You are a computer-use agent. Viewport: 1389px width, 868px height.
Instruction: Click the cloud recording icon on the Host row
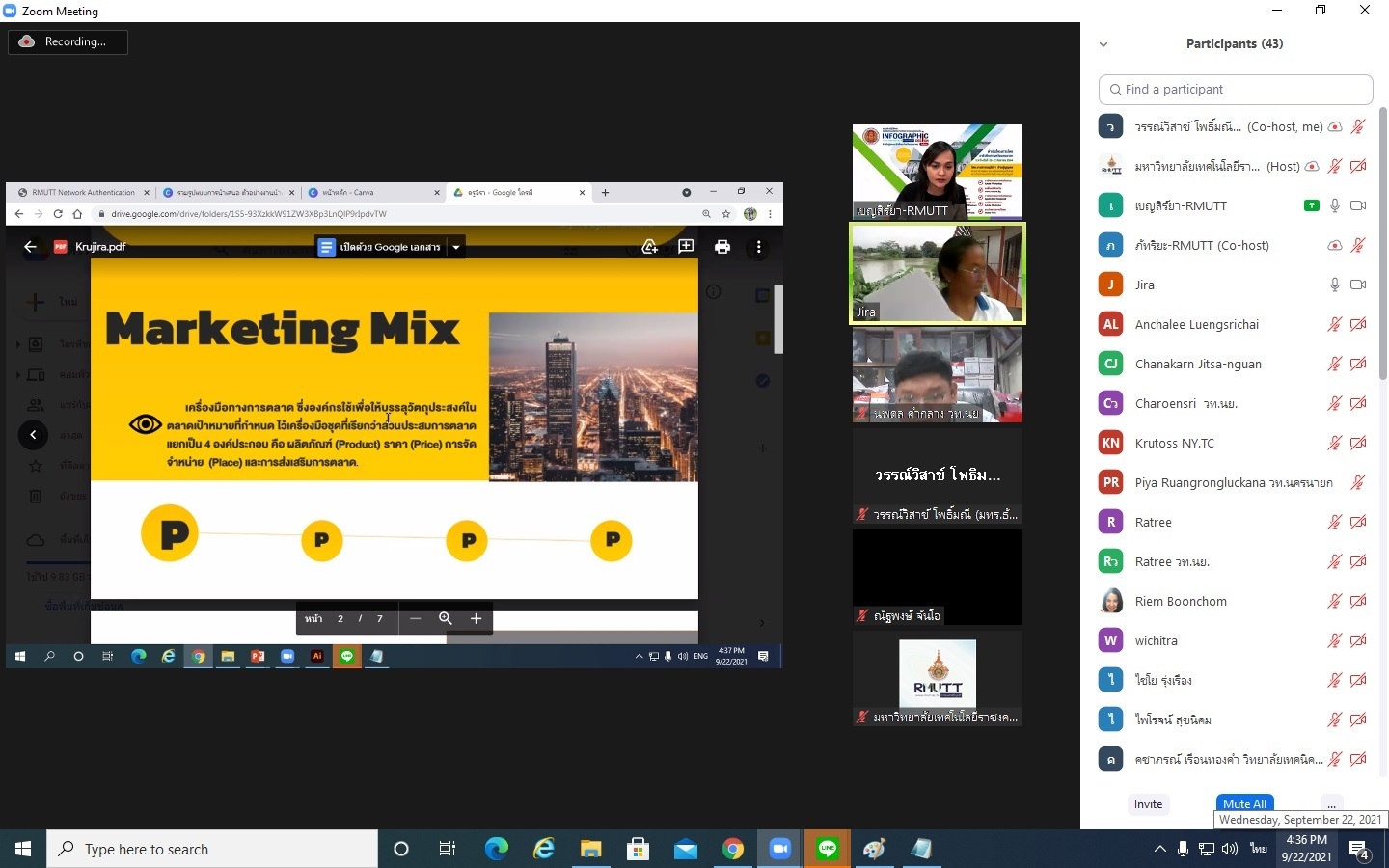coord(1312,167)
